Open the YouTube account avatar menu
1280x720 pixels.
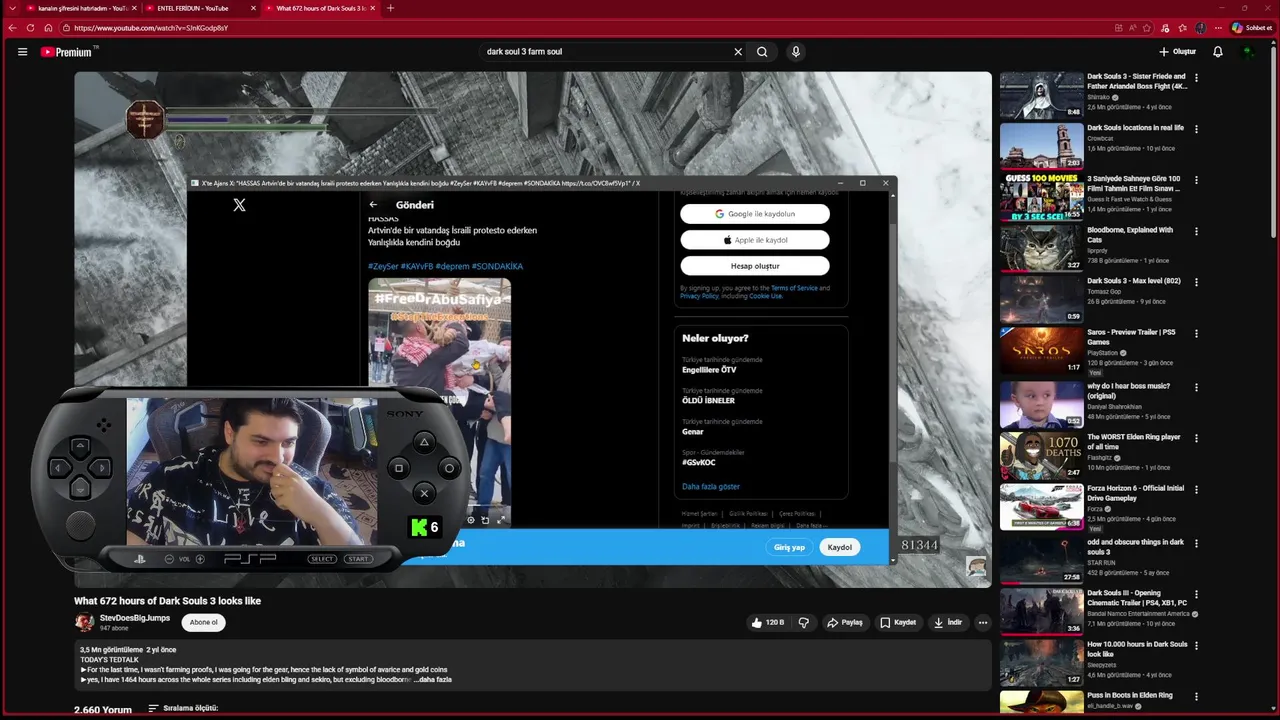[x=1248, y=52]
